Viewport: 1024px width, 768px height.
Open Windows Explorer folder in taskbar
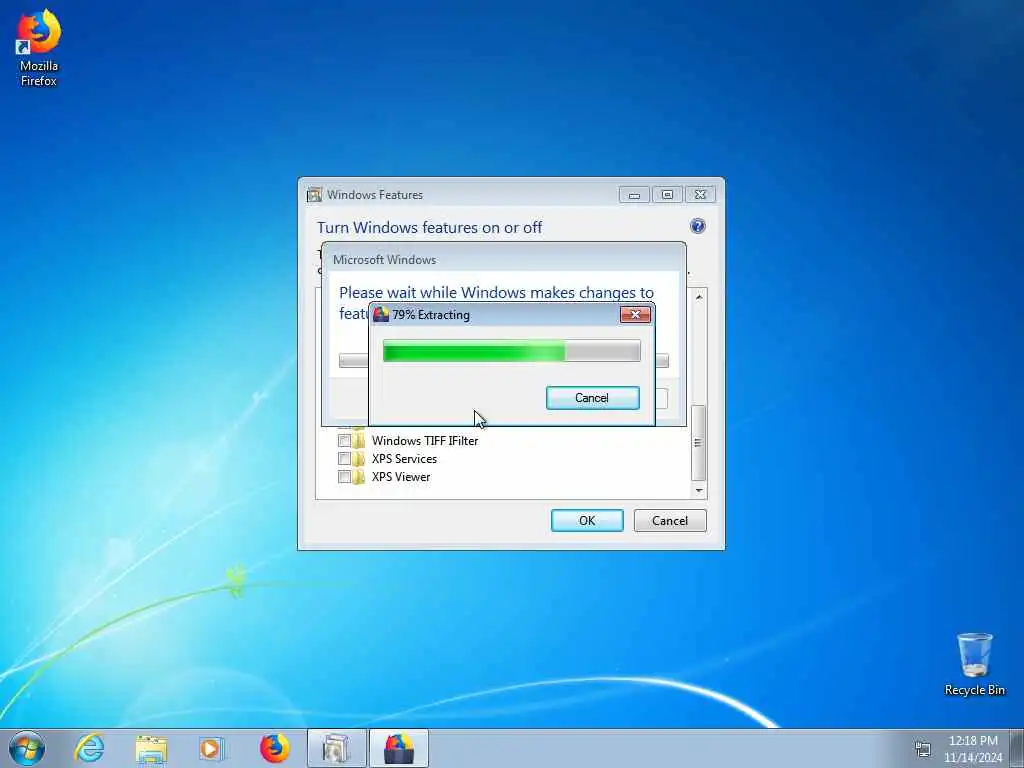click(x=152, y=749)
